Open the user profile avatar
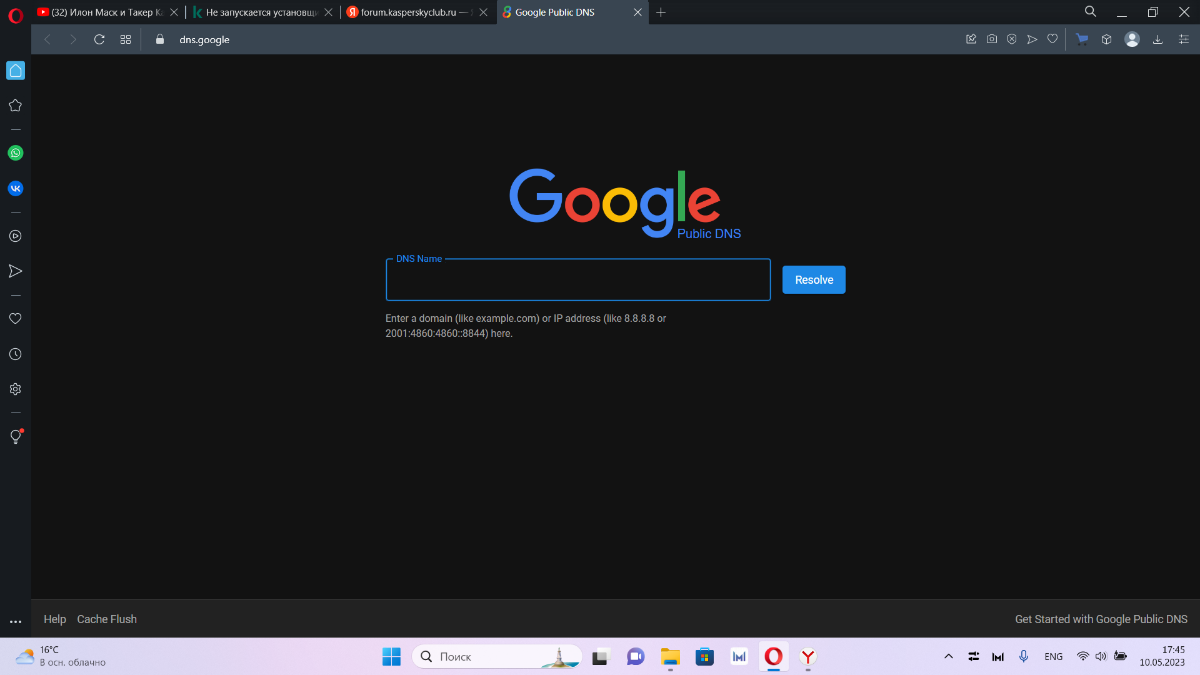The width and height of the screenshot is (1200, 675). pos(1132,39)
